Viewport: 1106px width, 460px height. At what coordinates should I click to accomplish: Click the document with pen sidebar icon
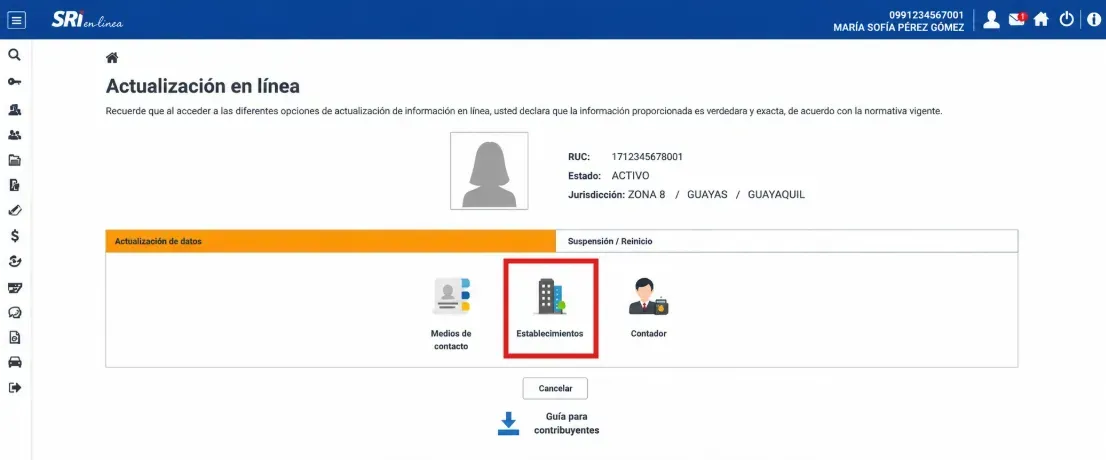[x=14, y=186]
